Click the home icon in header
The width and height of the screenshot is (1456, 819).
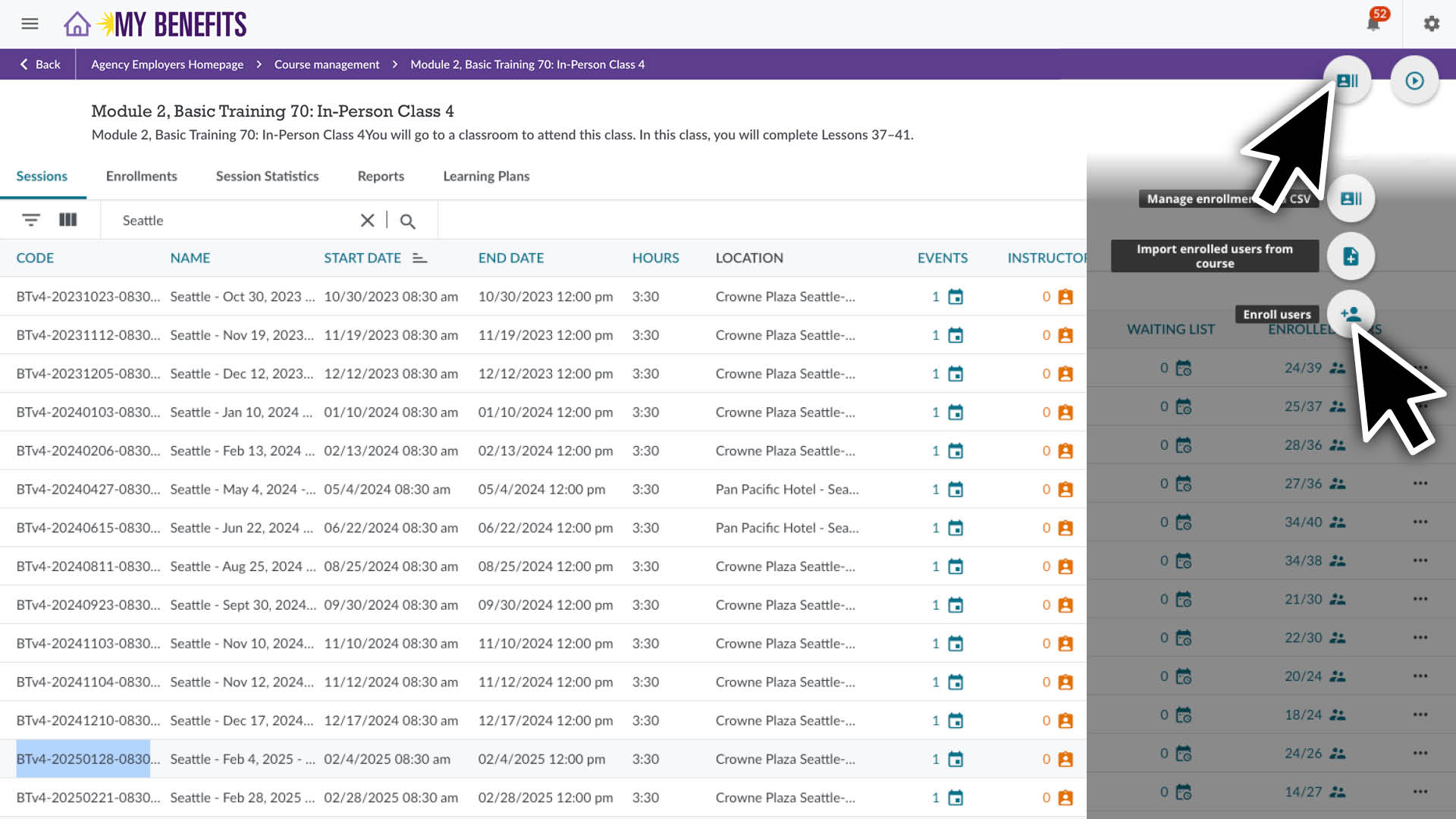(77, 24)
